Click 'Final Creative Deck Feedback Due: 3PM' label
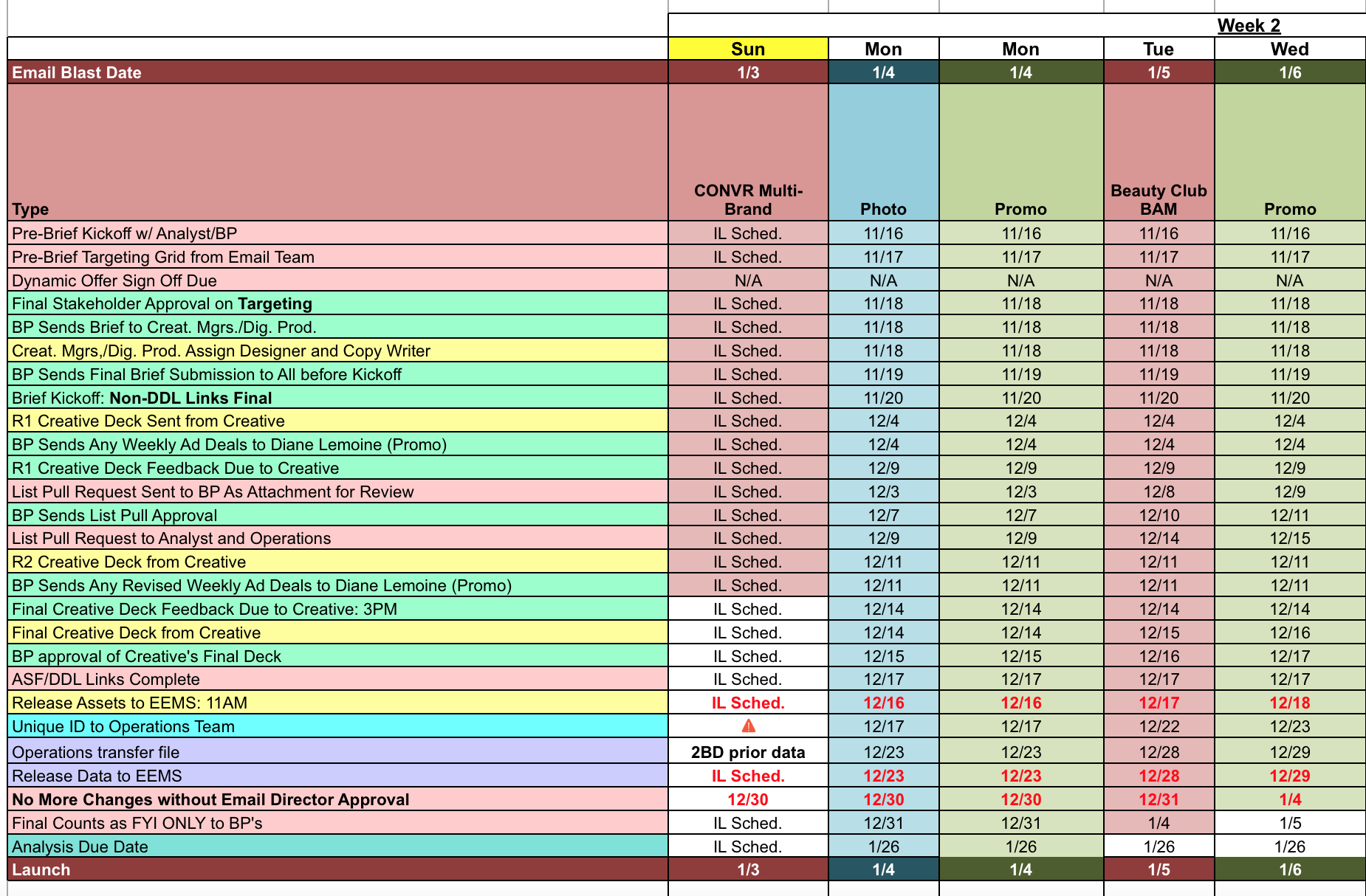1366x896 pixels. pos(337,609)
